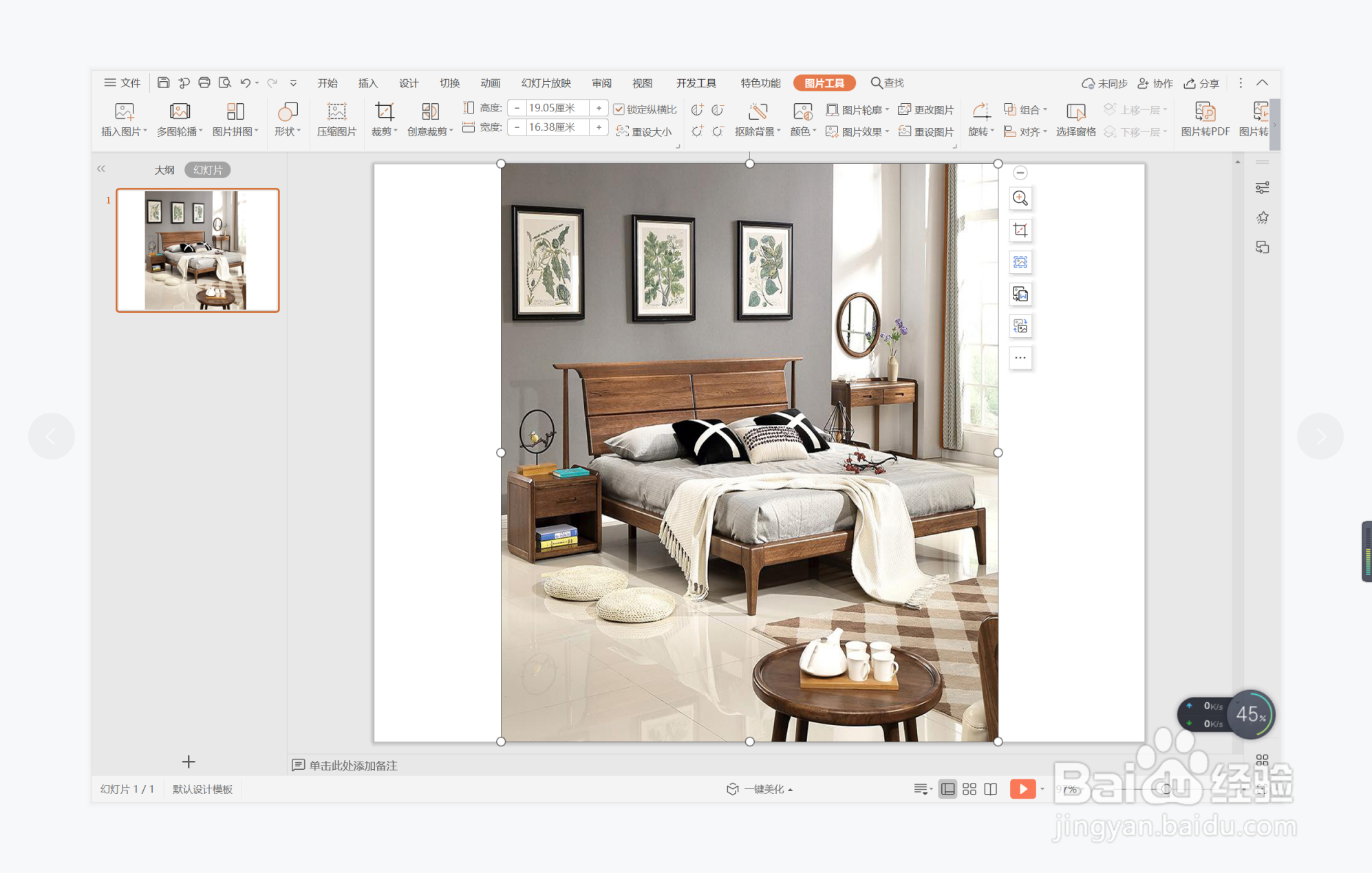This screenshot has width=1372, height=873.
Task: Click the zoom-in magnifier beside the picture
Action: pos(1020,199)
